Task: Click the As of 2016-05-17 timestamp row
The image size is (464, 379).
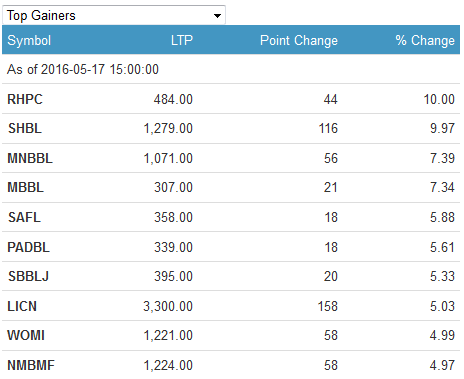Action: [x=231, y=69]
